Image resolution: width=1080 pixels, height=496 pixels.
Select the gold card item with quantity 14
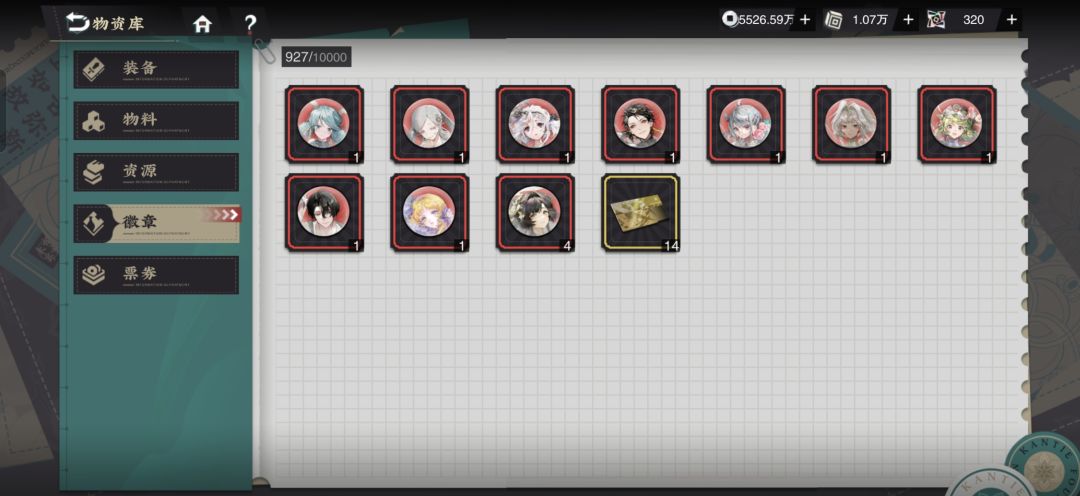pyautogui.click(x=641, y=212)
